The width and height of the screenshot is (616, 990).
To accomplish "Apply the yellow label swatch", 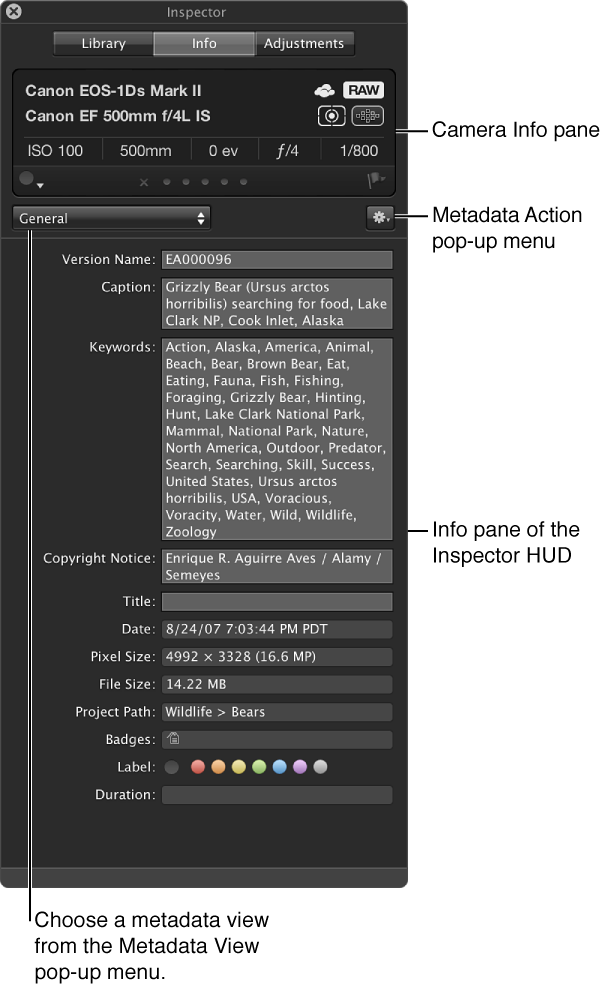I will (x=239, y=767).
